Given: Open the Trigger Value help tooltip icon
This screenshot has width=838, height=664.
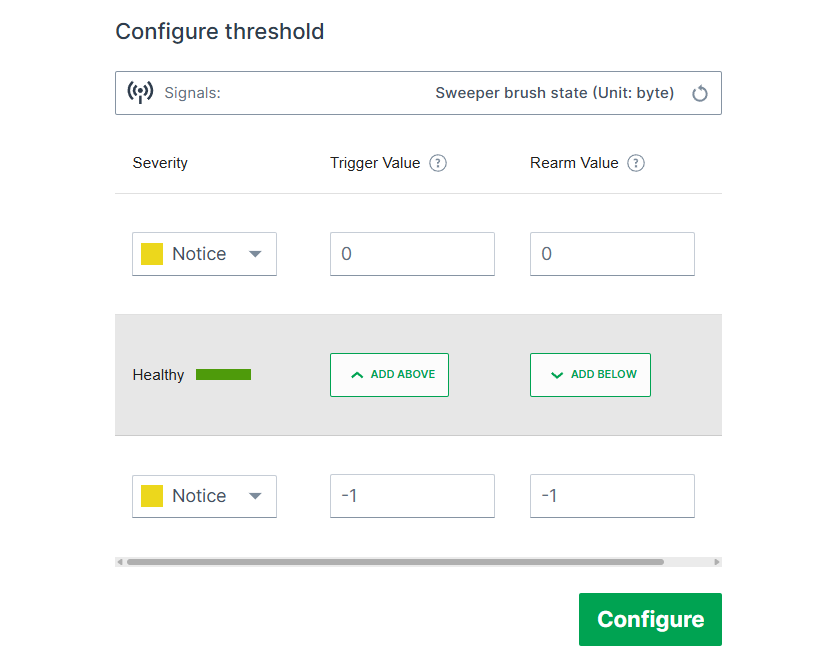Looking at the screenshot, I should pos(438,163).
